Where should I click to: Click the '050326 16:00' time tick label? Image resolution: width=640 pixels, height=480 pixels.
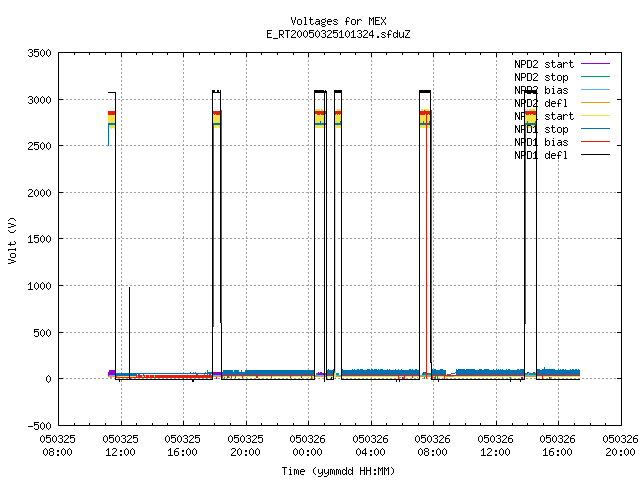coord(557,445)
